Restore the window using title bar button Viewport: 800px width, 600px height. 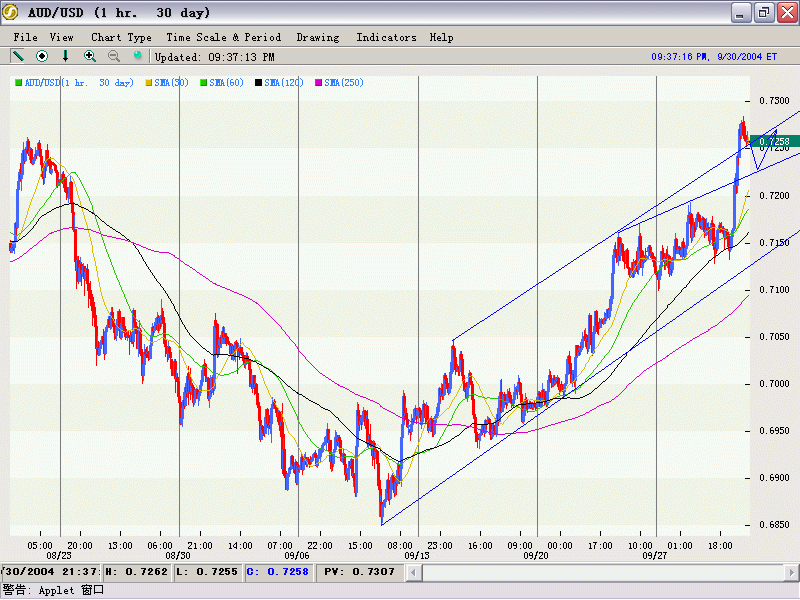pyautogui.click(x=763, y=13)
